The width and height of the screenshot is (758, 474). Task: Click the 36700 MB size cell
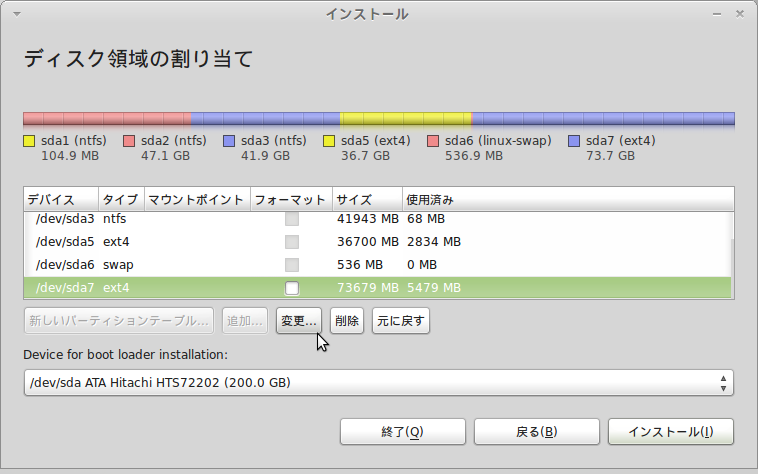click(367, 242)
